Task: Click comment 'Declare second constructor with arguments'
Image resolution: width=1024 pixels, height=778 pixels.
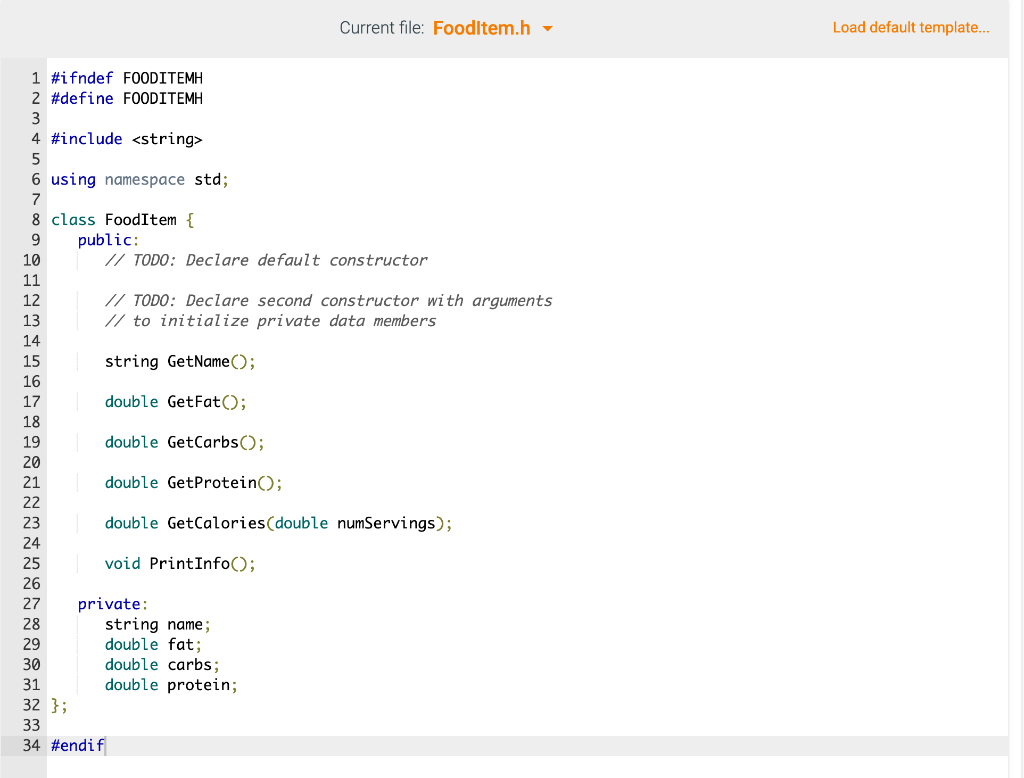Action: pyautogui.click(x=368, y=300)
